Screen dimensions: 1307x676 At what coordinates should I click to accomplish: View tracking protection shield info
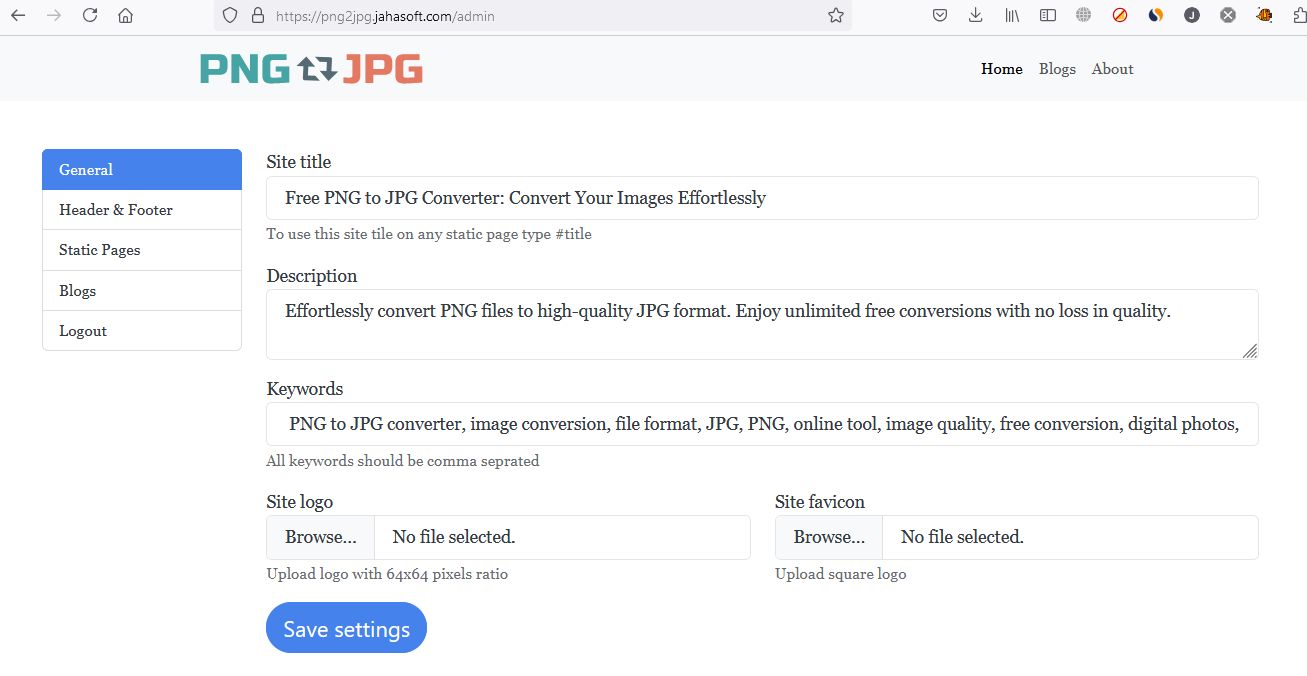point(230,15)
